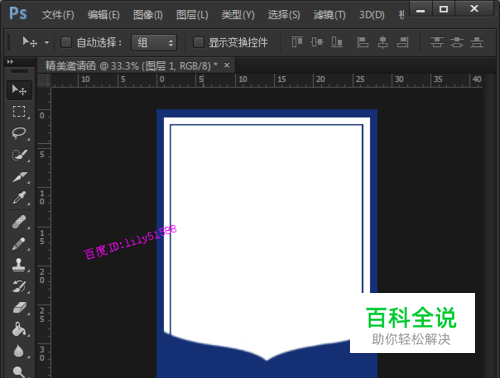Select the Eraser tool
500x378 pixels.
click(19, 308)
